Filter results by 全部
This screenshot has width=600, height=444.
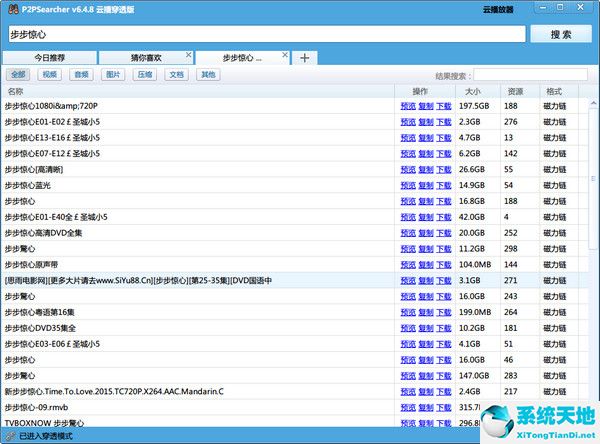point(18,74)
